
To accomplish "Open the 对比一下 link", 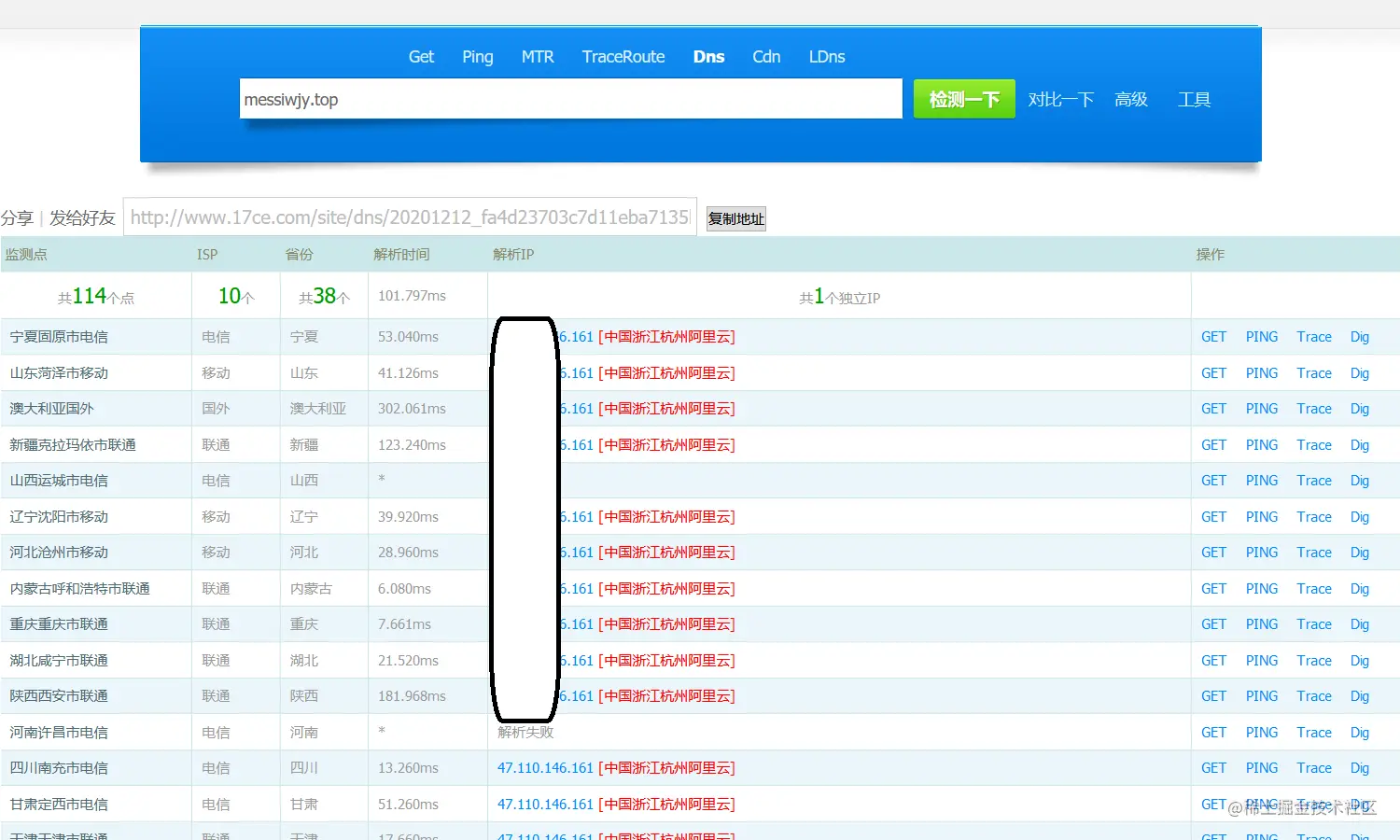I will pyautogui.click(x=1060, y=100).
